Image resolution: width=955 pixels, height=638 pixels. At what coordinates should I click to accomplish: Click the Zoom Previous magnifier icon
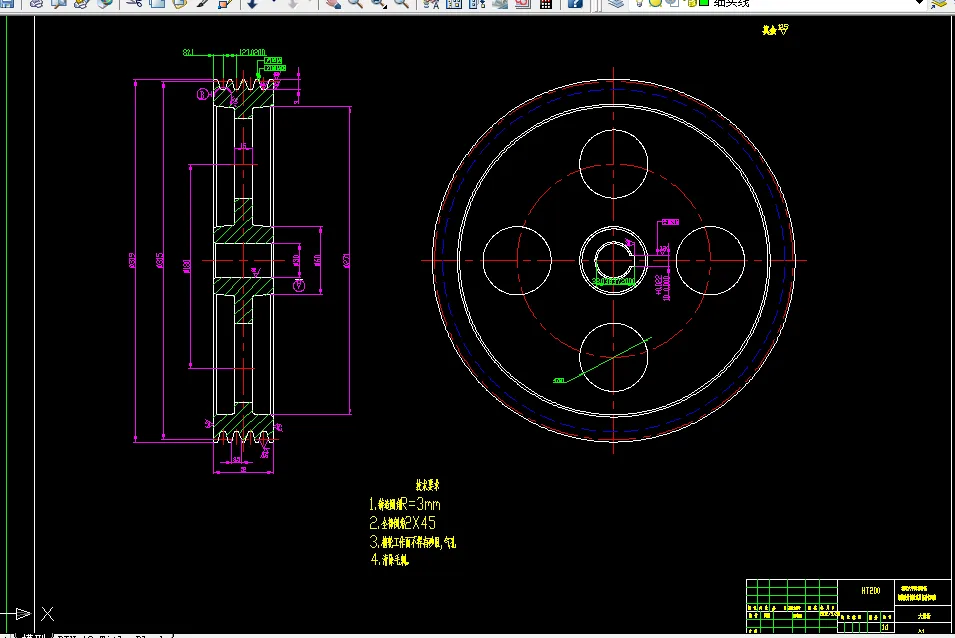[401, 4]
